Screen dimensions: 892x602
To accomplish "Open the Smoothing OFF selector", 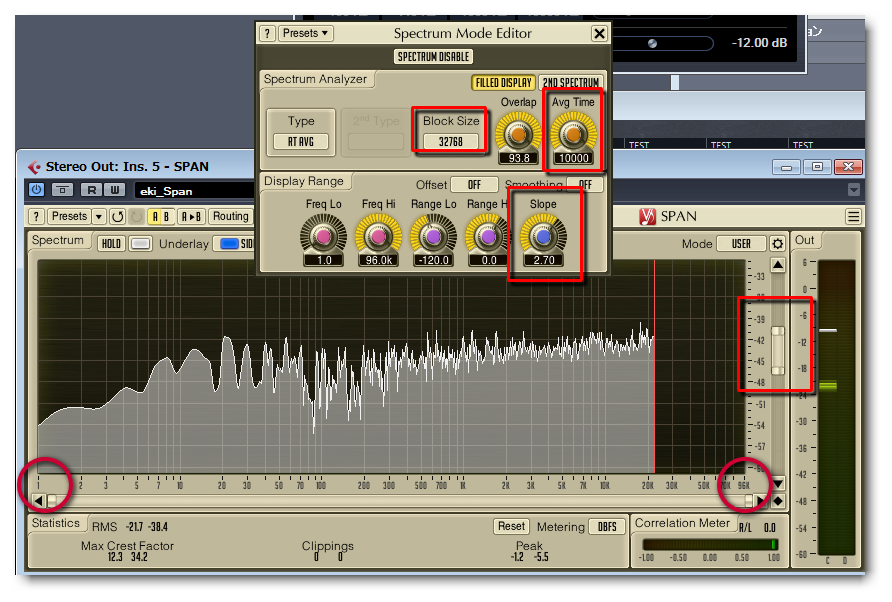I will point(585,184).
